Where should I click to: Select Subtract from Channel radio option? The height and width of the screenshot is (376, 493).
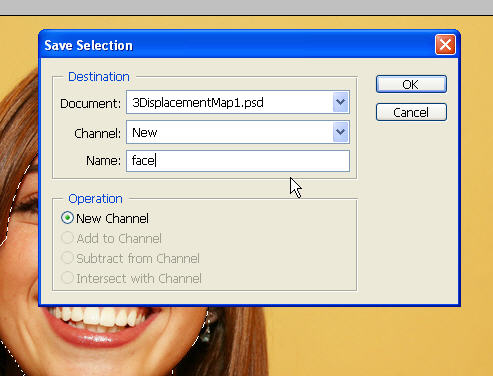(67, 258)
